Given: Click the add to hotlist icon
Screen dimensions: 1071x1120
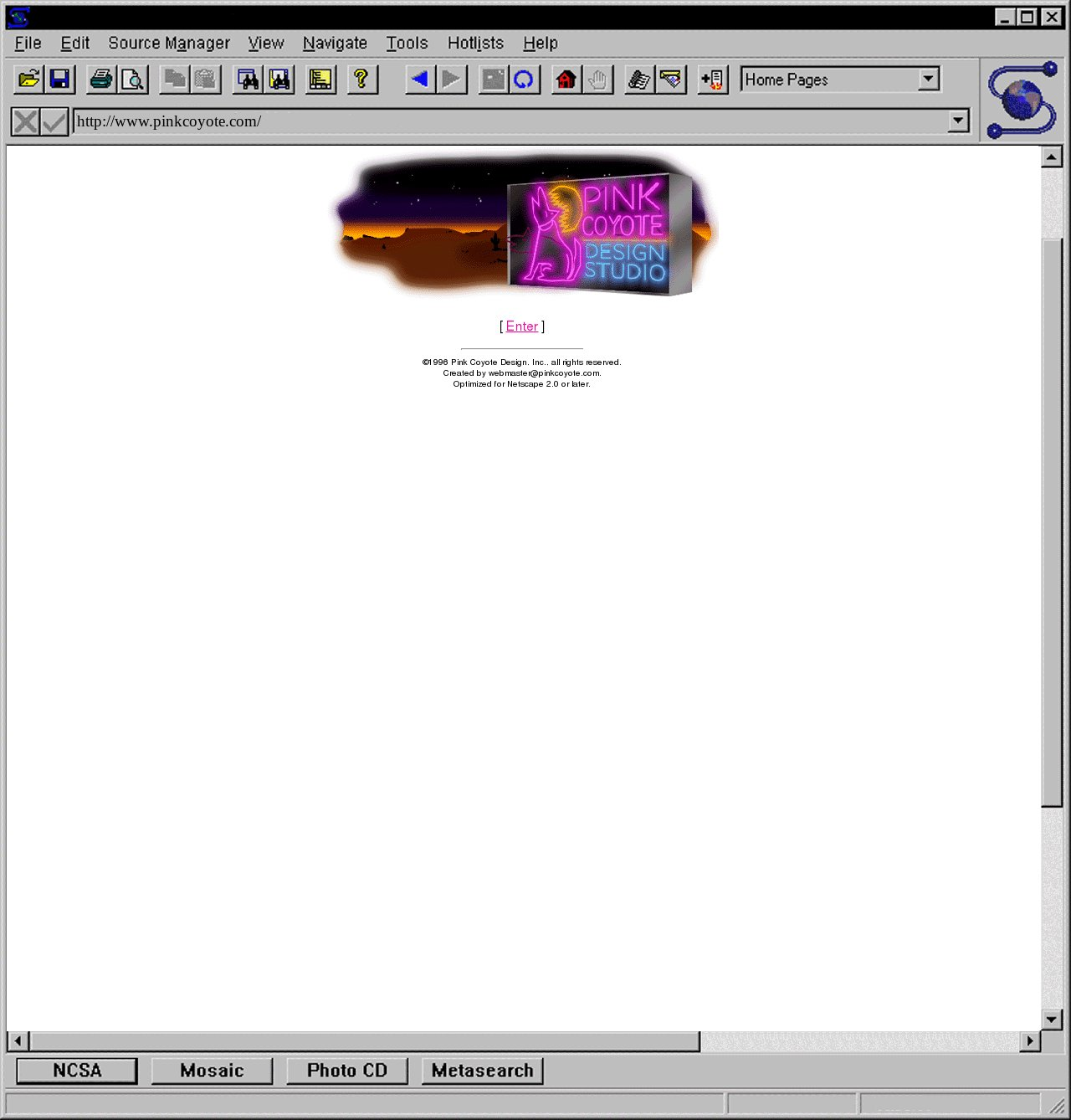Looking at the screenshot, I should (713, 80).
